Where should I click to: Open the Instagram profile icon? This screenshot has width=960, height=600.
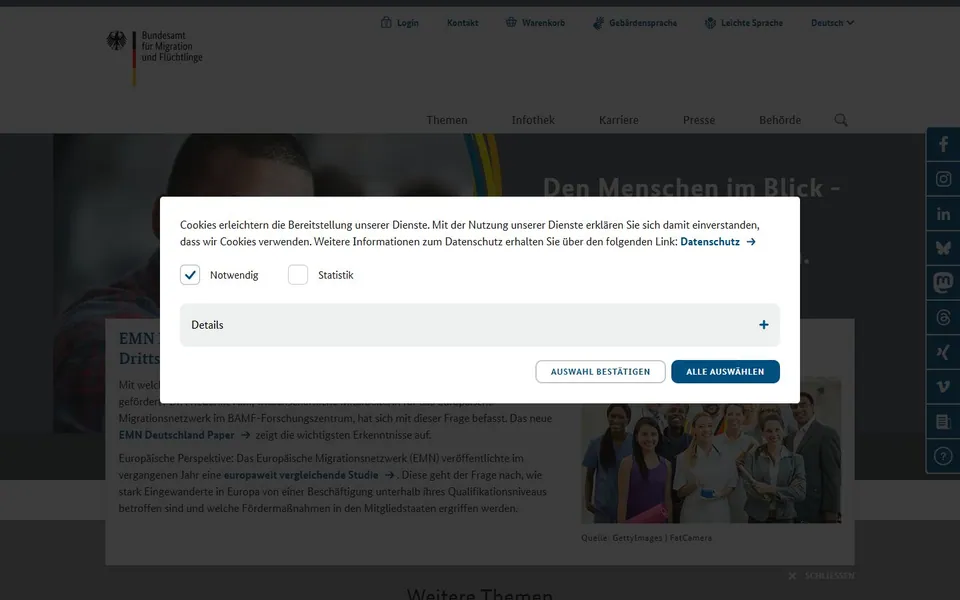(943, 179)
